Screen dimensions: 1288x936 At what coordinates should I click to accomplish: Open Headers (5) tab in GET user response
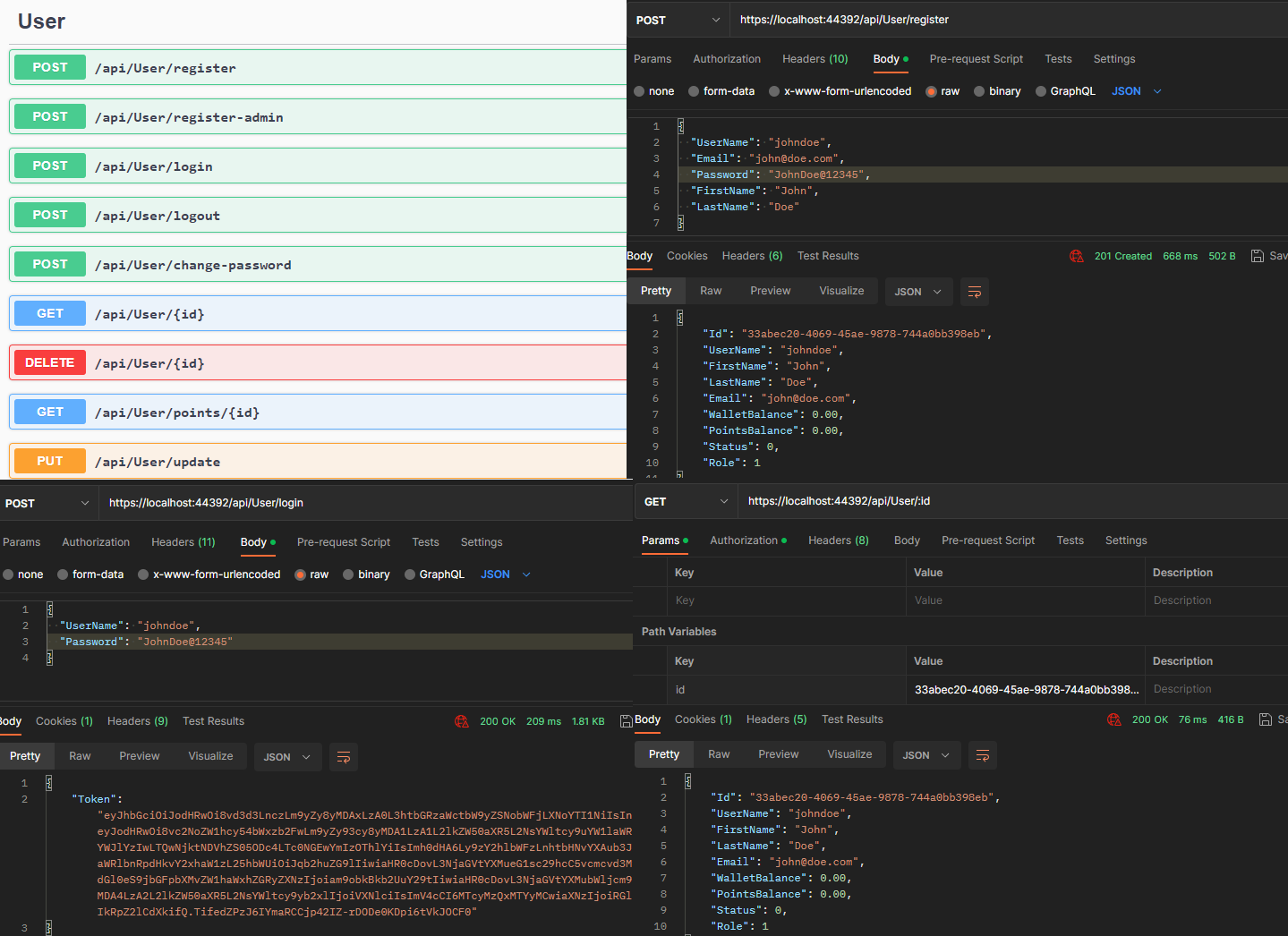[776, 719]
